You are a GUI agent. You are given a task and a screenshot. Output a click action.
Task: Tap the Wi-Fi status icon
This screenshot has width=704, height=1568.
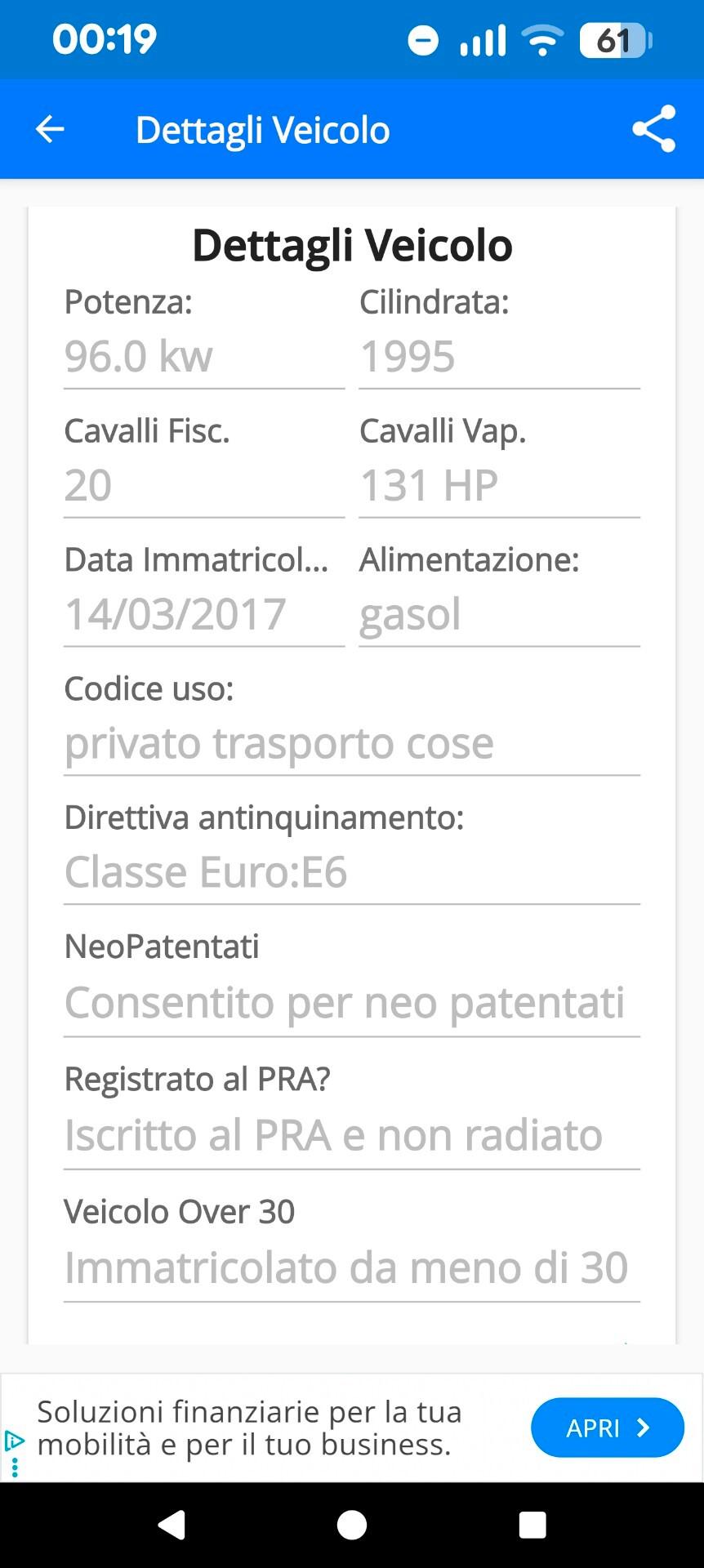tap(542, 40)
